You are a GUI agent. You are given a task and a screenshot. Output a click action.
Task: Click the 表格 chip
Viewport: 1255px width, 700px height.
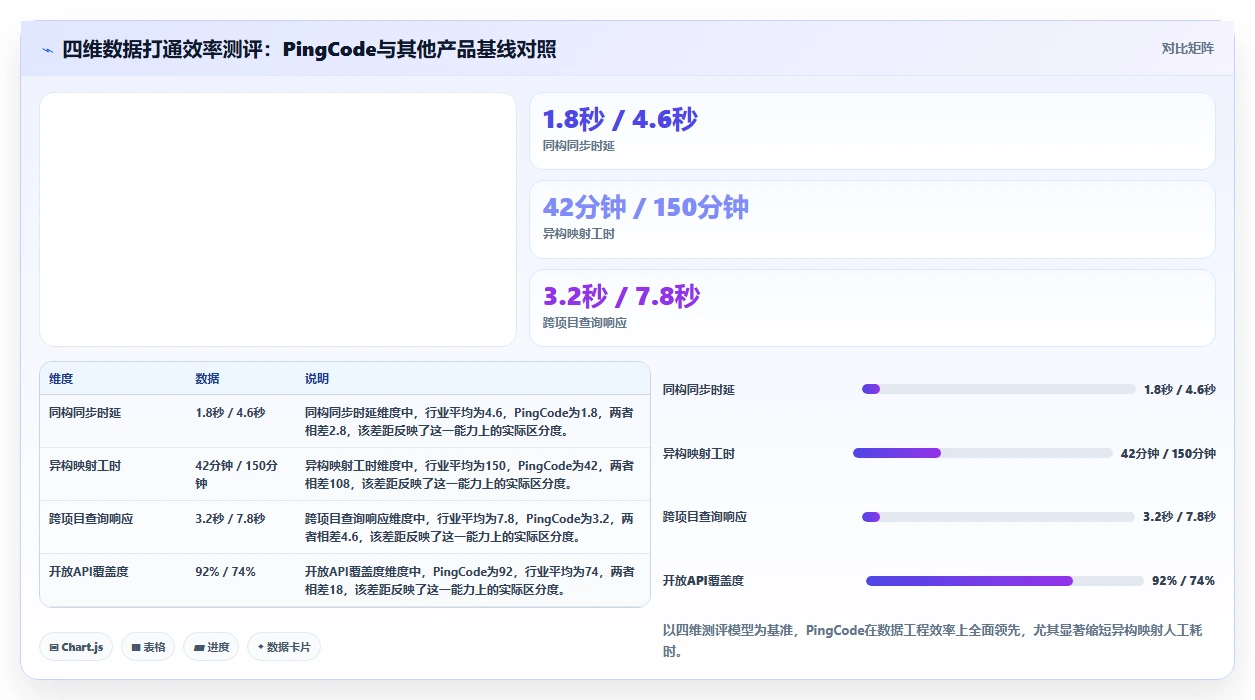148,647
